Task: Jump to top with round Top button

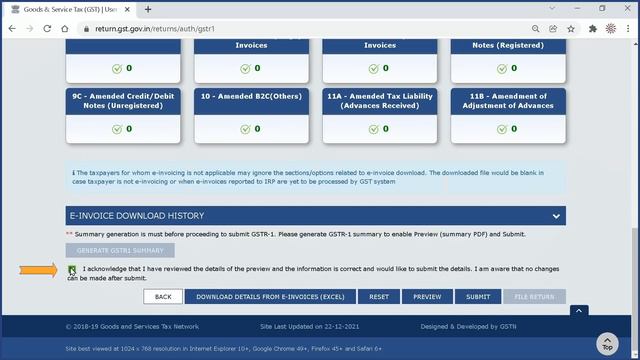Action: 607,344
